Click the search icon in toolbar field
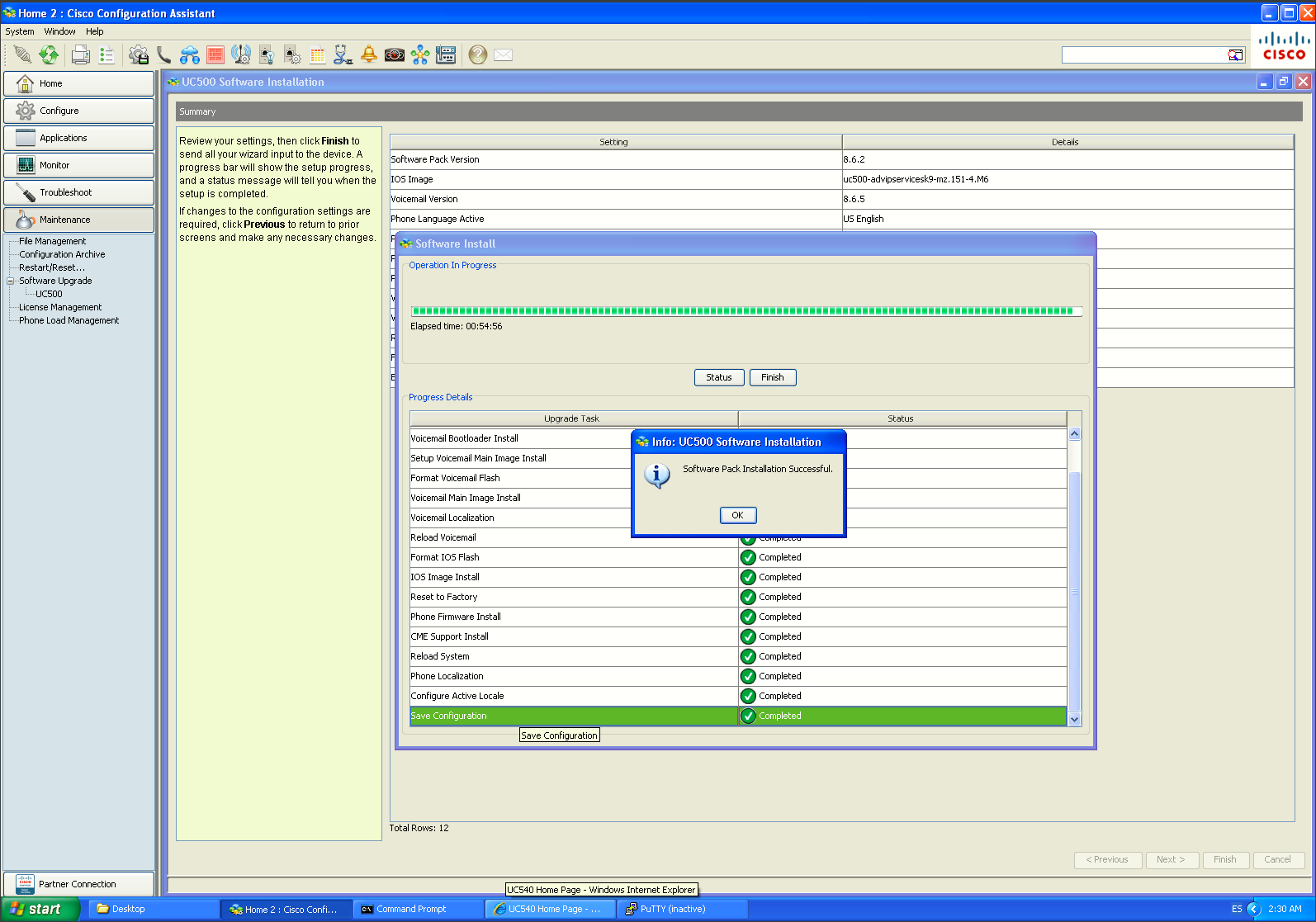Screen dimensions: 1316x922 pyautogui.click(x=1235, y=55)
